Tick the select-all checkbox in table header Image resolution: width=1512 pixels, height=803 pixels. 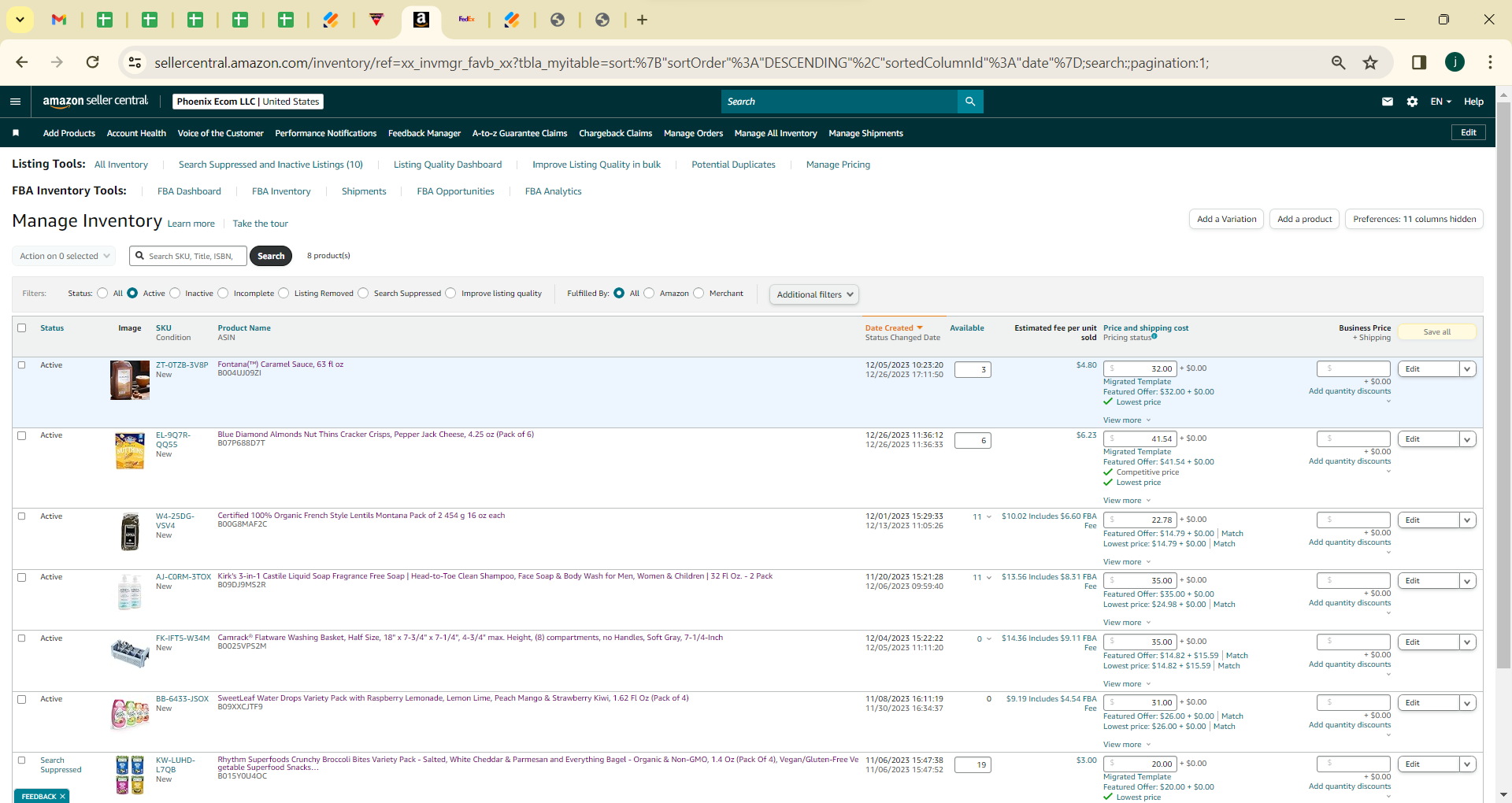[x=22, y=328]
